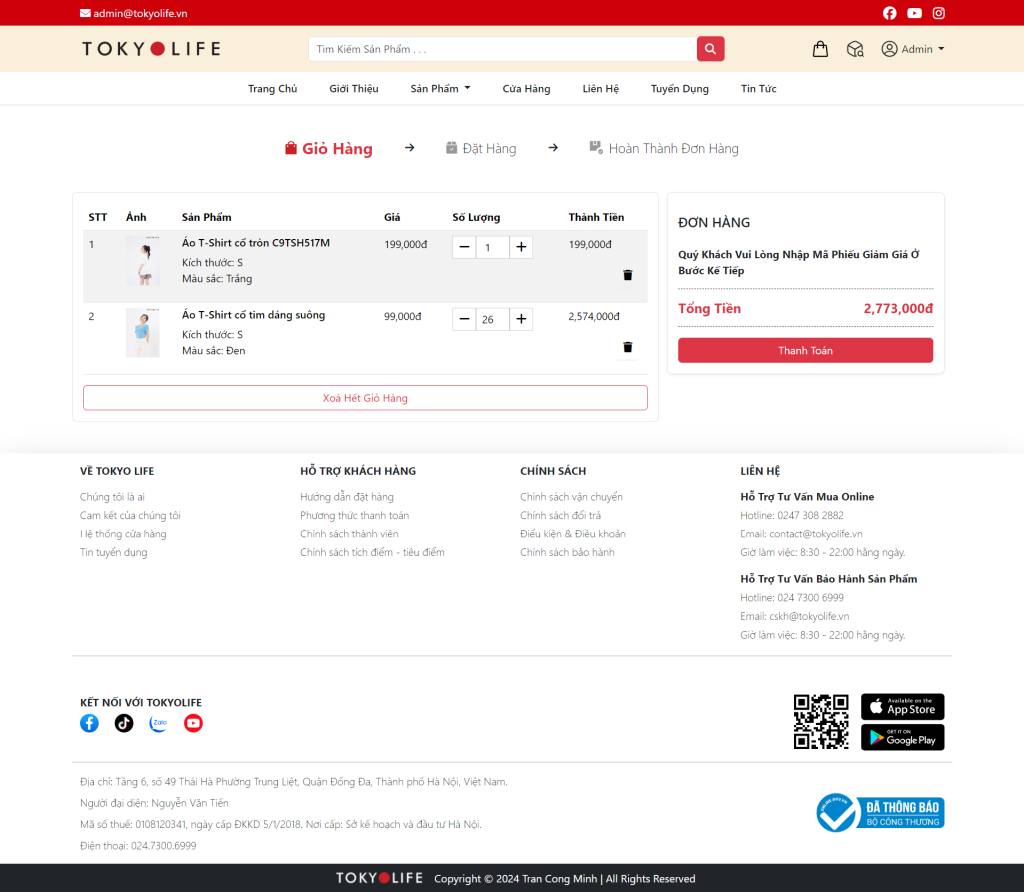Open TikTok icon in footer
This screenshot has height=892, width=1024.
click(124, 723)
